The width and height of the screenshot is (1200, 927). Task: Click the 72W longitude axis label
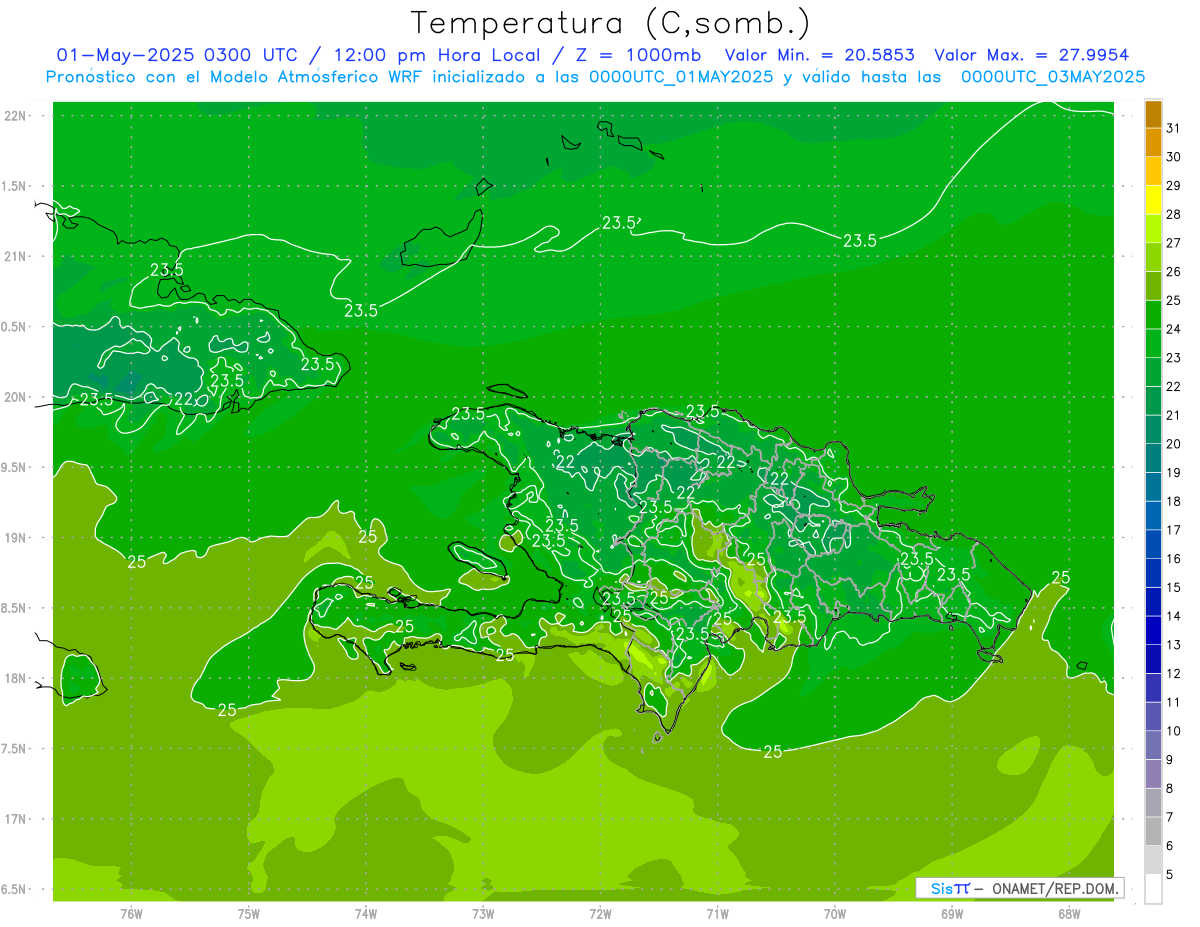pos(600,913)
